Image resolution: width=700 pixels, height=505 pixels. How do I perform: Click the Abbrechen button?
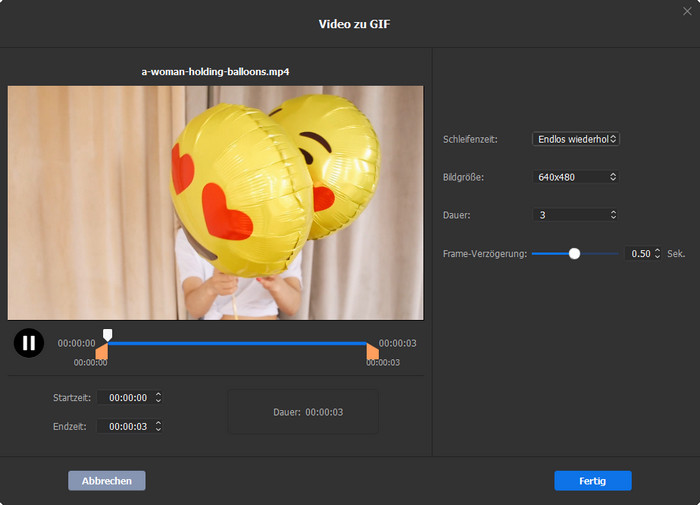107,481
